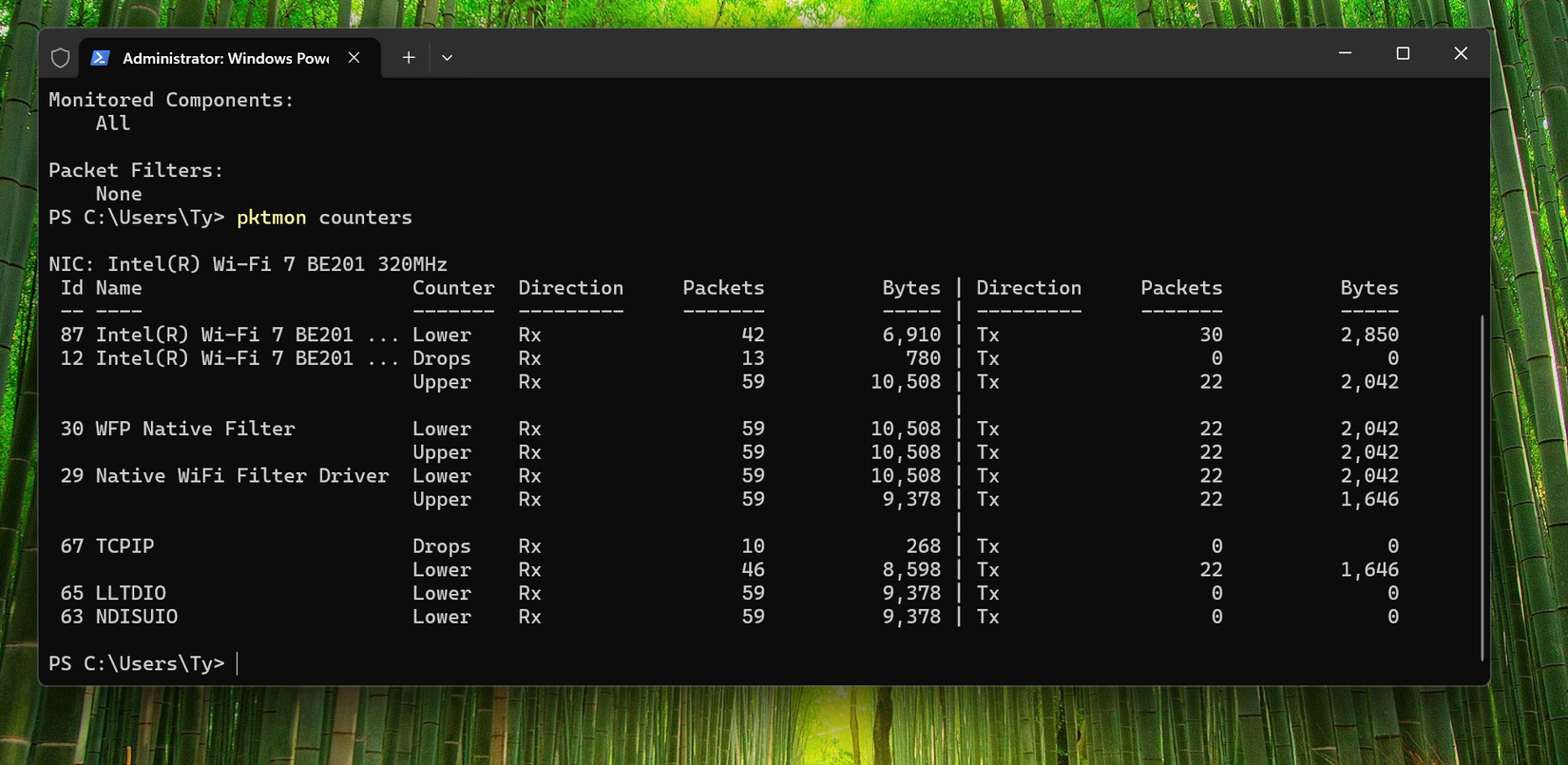Click the "268" bytes value in TCPIP Drops
This screenshot has width=1568, height=765.
(923, 546)
